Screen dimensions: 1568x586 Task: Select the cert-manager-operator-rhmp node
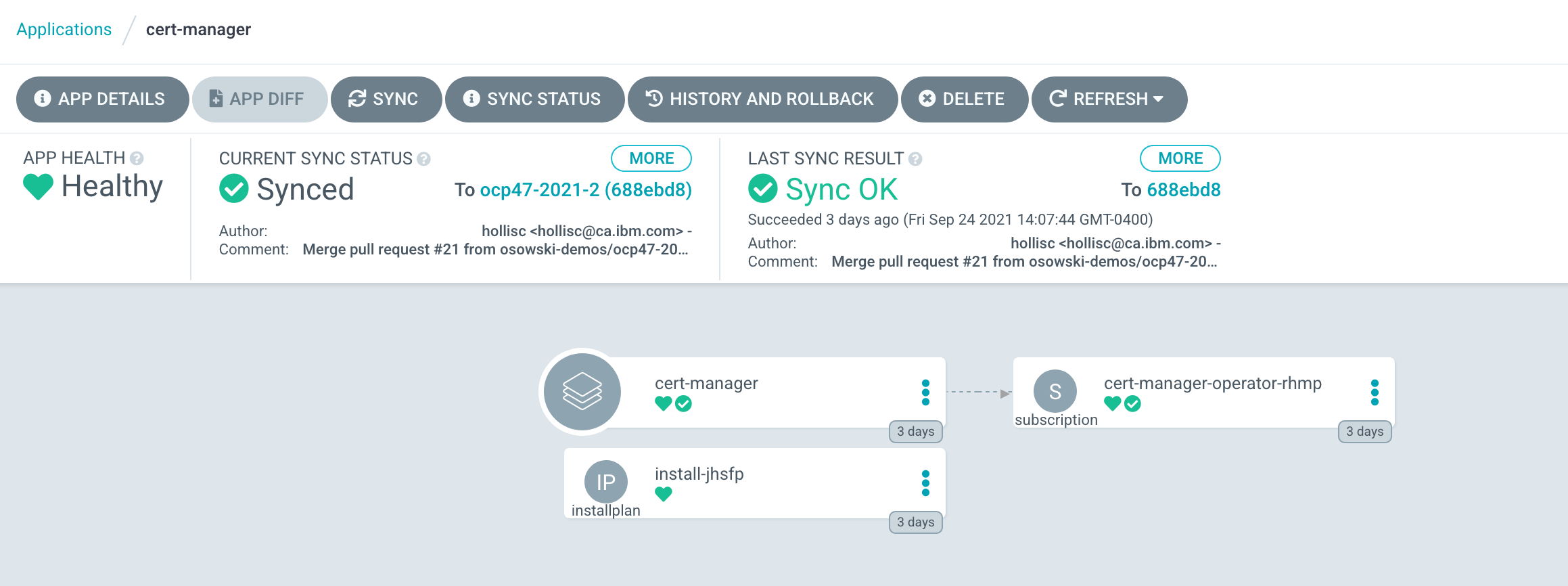1204,392
